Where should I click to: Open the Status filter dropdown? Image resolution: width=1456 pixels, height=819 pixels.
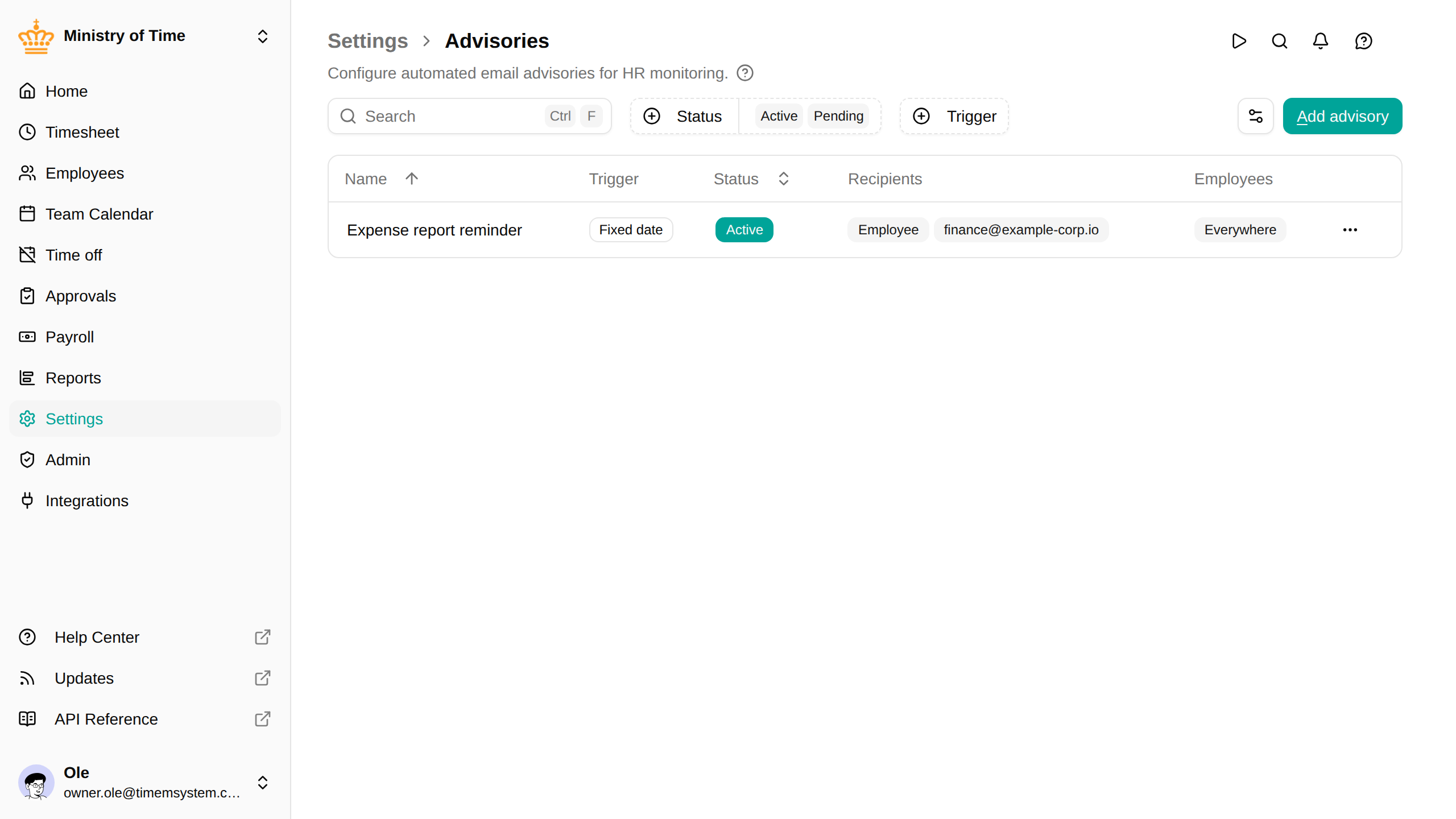[684, 116]
